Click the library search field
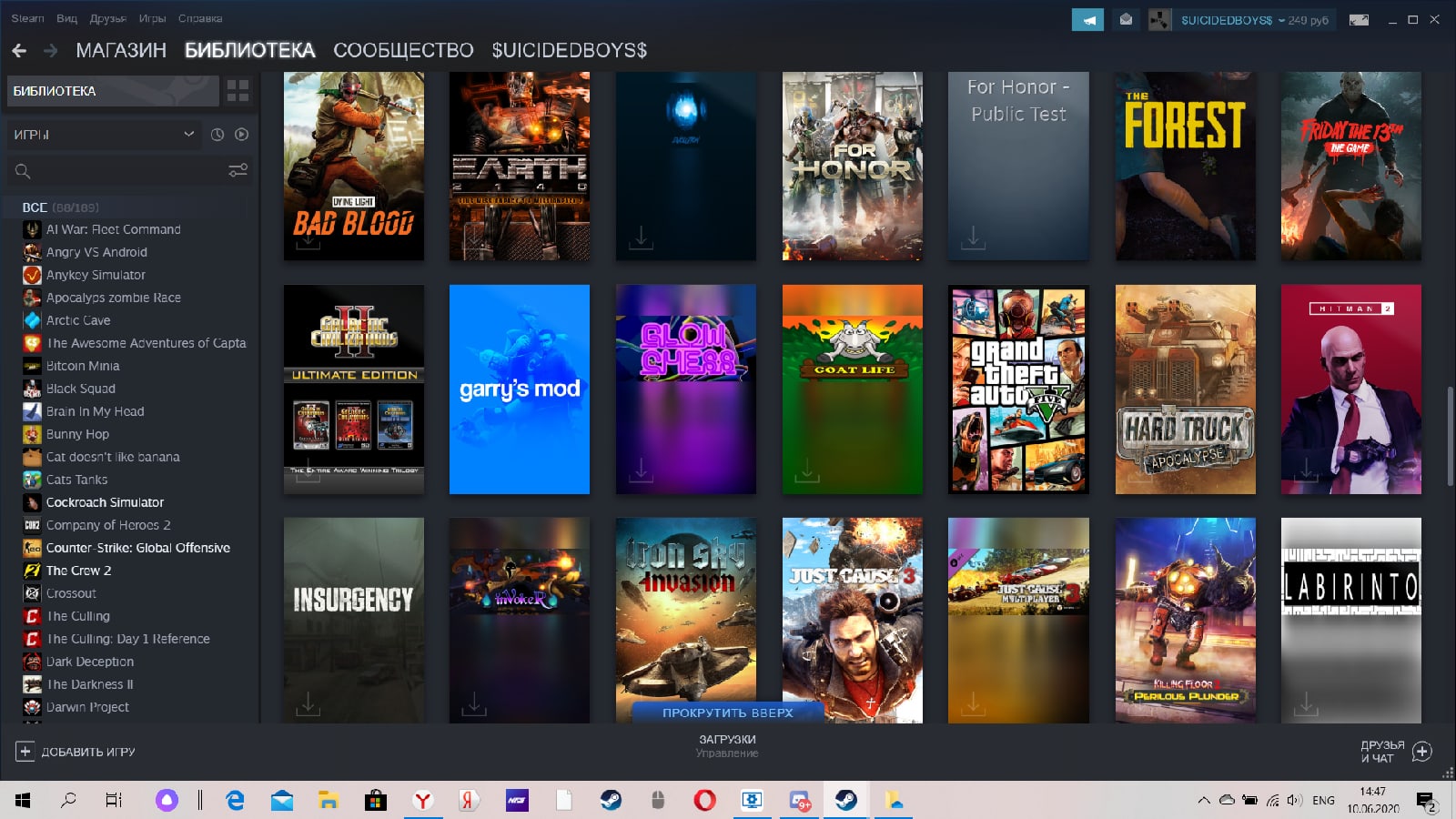The width and height of the screenshot is (1456, 819). point(118,170)
